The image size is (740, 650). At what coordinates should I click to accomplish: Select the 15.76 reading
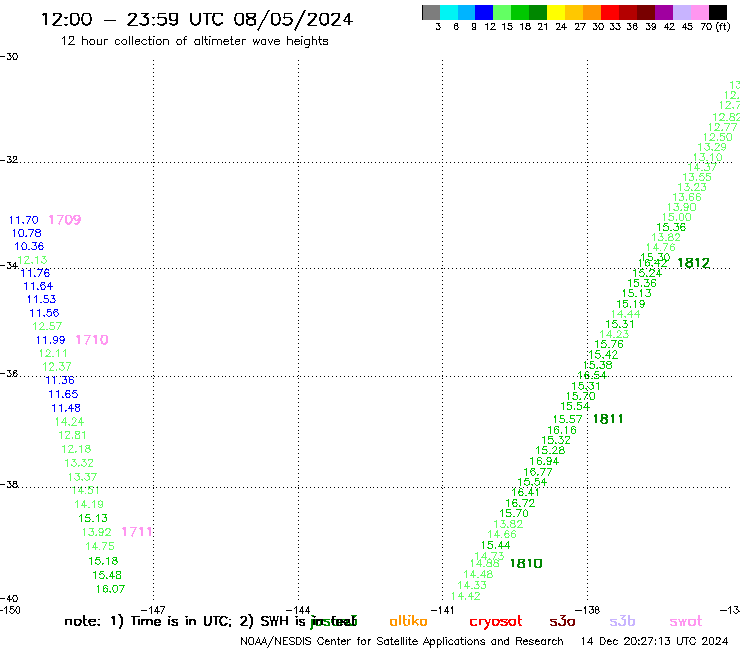[x=609, y=344]
